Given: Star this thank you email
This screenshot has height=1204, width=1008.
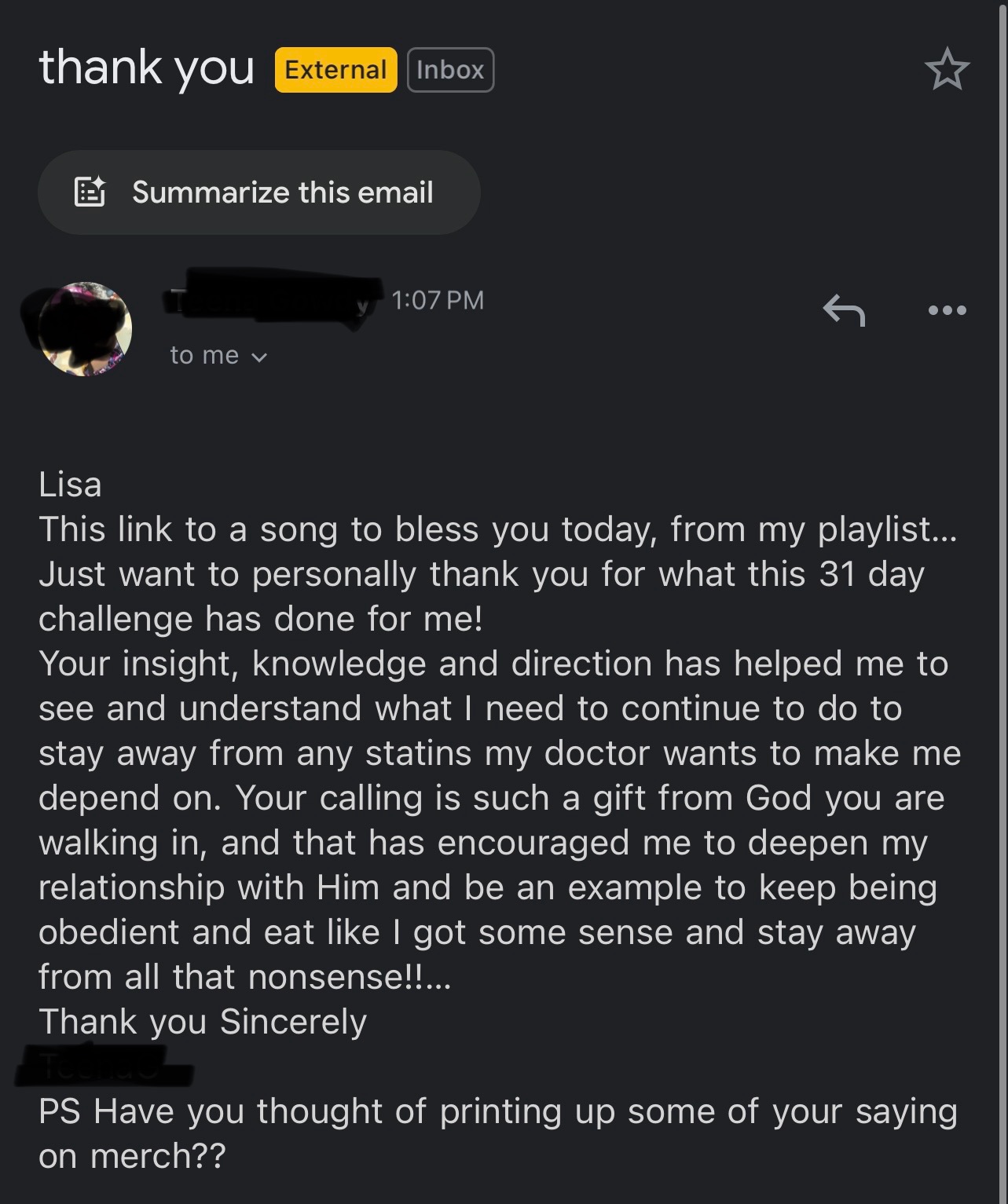Looking at the screenshot, I should 947,69.
